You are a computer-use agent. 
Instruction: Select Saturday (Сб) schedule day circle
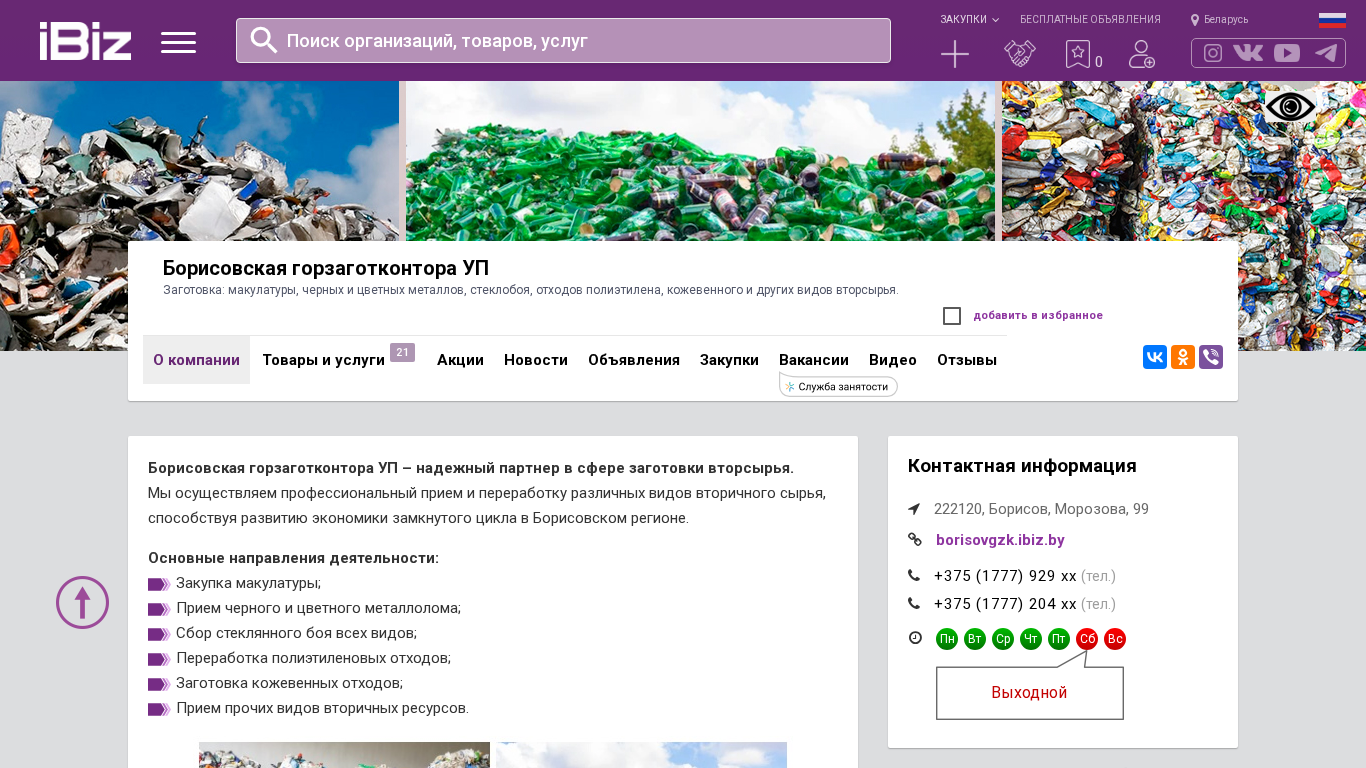1087,639
